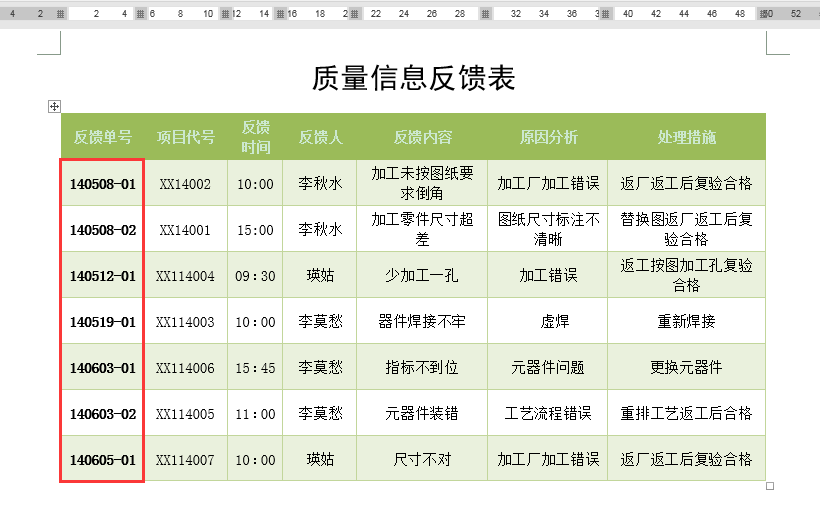The image size is (820, 520).
Task: Click time cell 15:45
Action: [x=255, y=368]
